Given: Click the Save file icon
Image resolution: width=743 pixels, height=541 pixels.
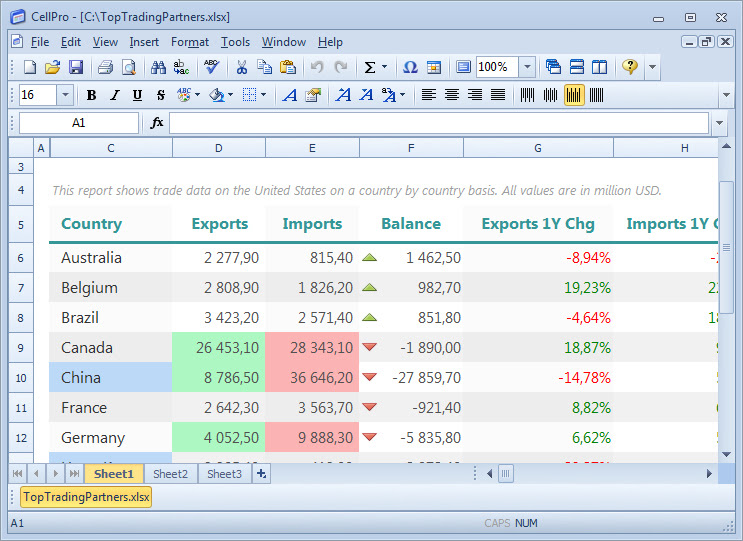Looking at the screenshot, I should 75,67.
